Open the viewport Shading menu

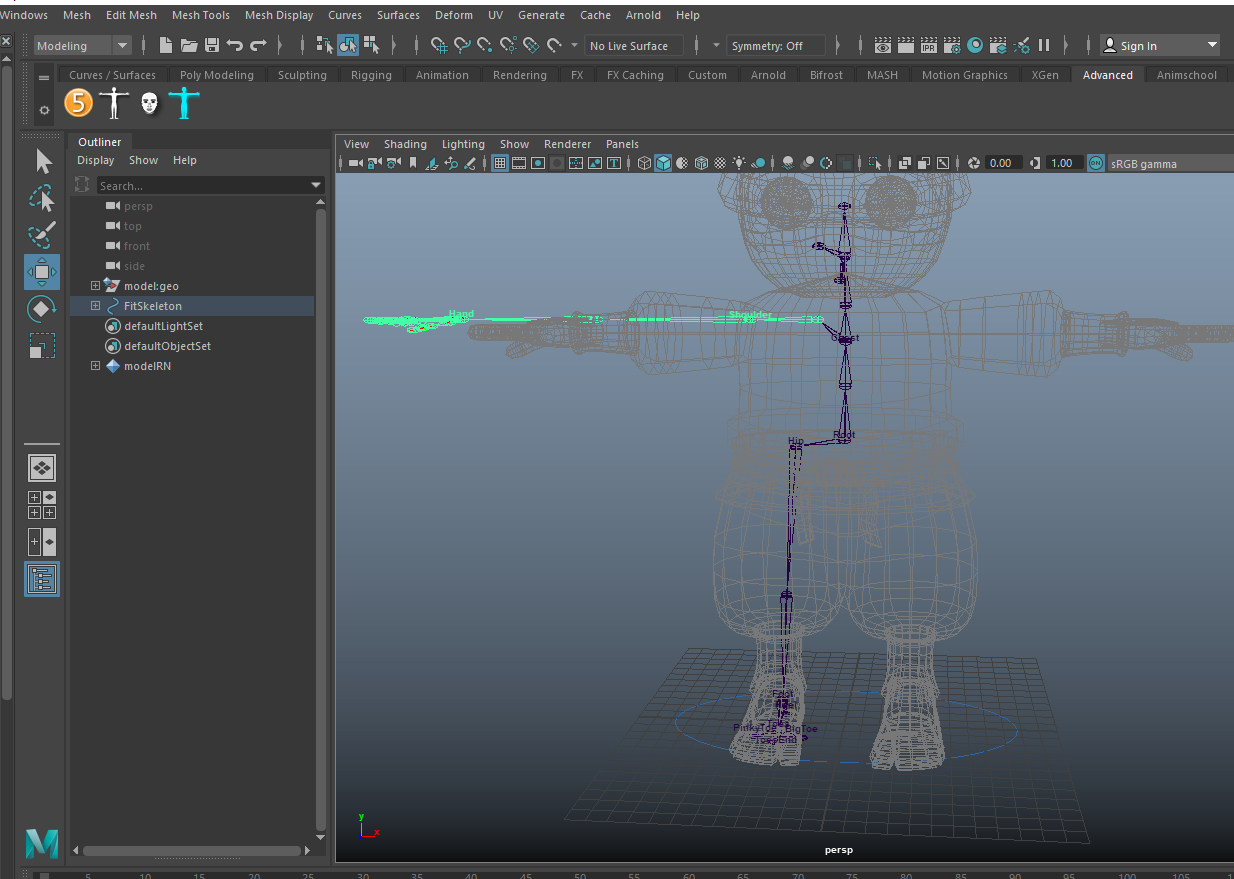click(x=405, y=144)
